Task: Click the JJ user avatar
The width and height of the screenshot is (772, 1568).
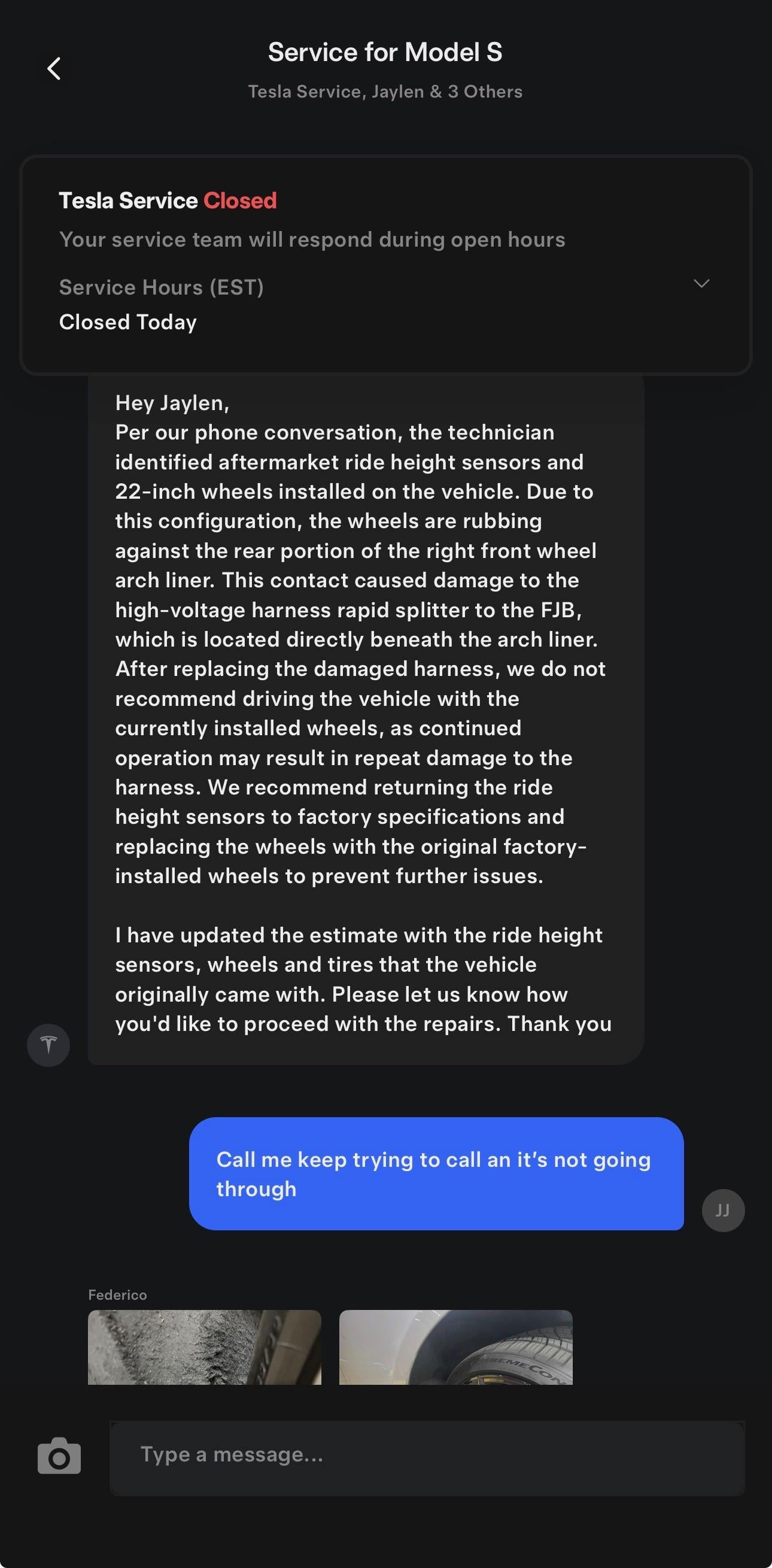Action: 723,1210
